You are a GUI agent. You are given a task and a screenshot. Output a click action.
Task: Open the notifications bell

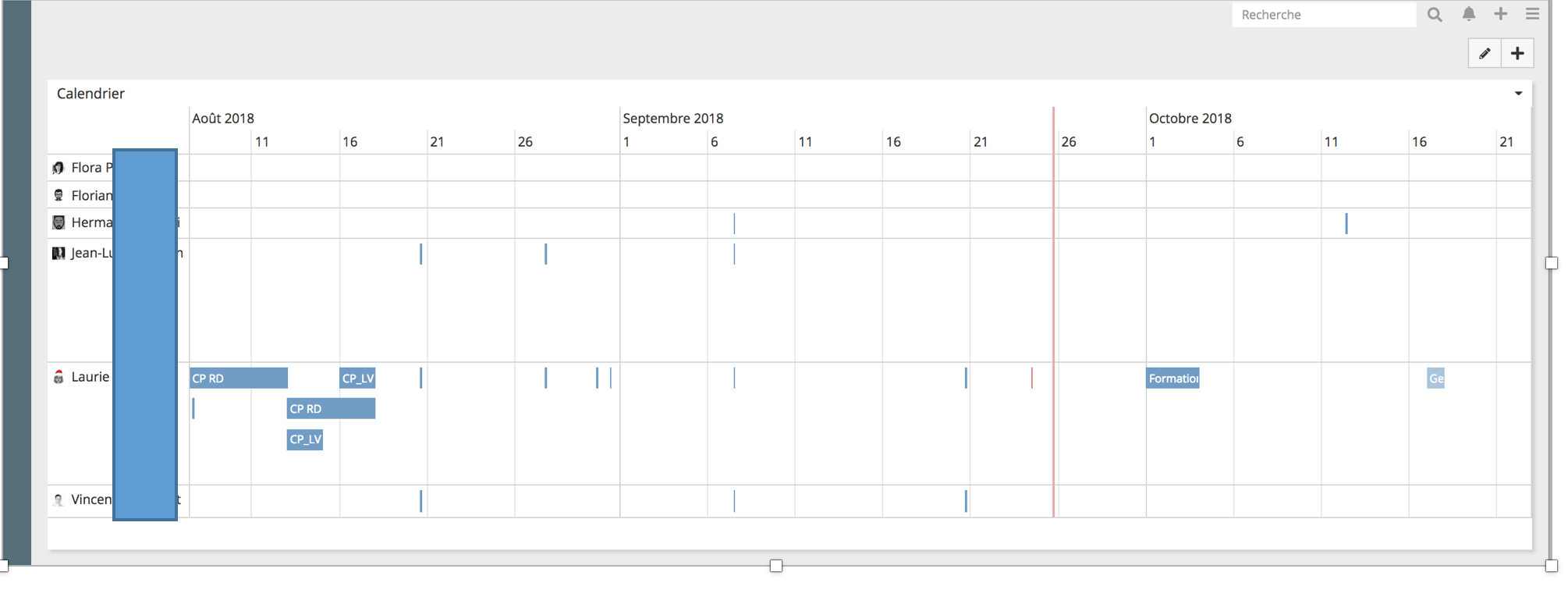pos(1469,14)
